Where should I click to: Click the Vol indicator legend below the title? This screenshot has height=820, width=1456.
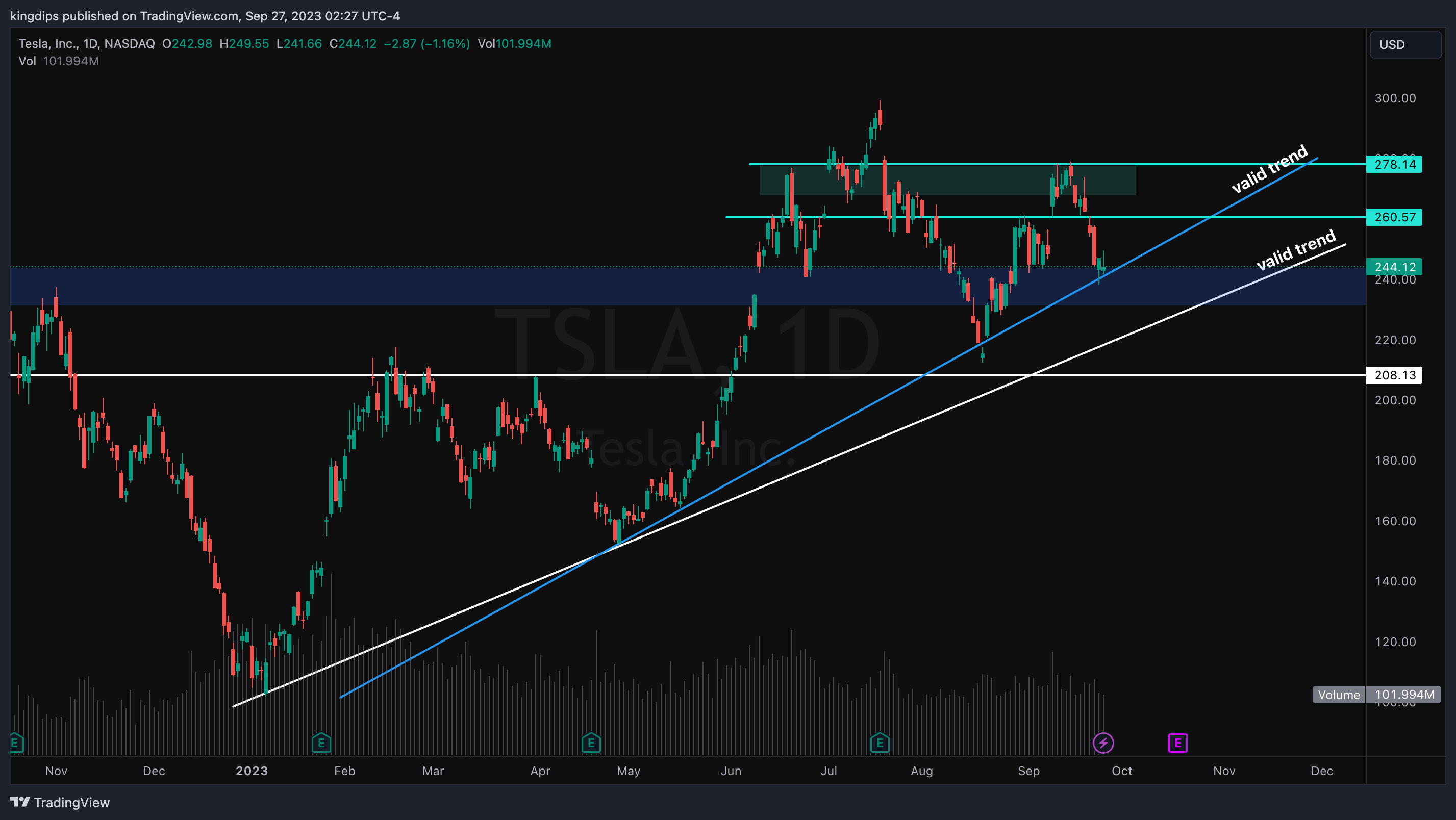tap(59, 61)
